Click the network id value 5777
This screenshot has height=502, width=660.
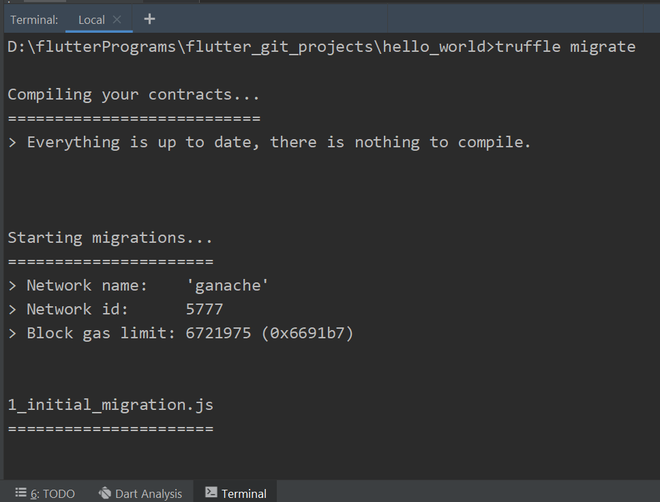pos(204,309)
